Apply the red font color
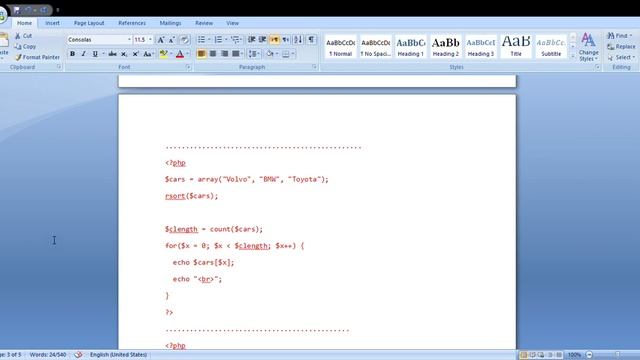640x360 pixels. tap(180, 53)
